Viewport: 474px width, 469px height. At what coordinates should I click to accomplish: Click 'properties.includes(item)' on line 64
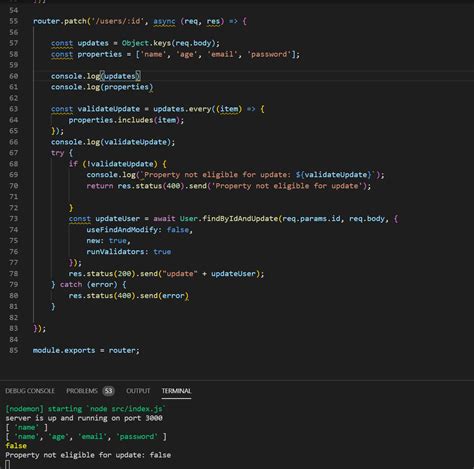(x=124, y=120)
